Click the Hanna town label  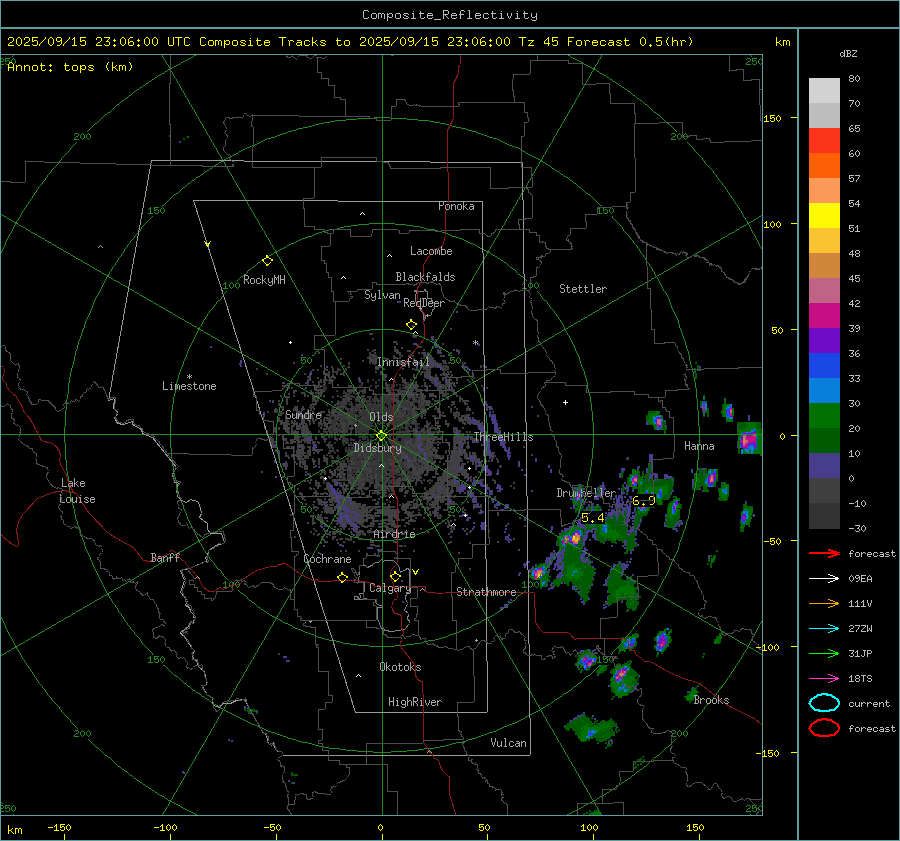[699, 446]
